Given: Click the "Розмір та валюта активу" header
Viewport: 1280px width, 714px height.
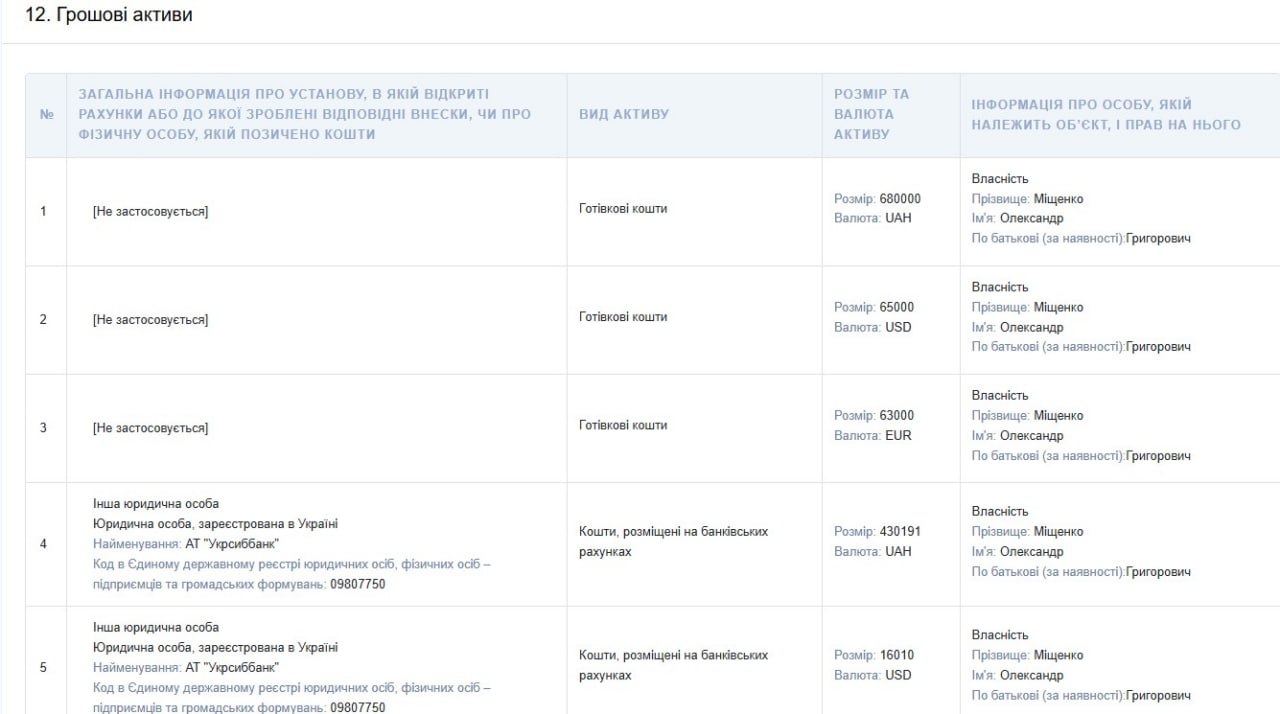Looking at the screenshot, I should pyautogui.click(x=871, y=114).
